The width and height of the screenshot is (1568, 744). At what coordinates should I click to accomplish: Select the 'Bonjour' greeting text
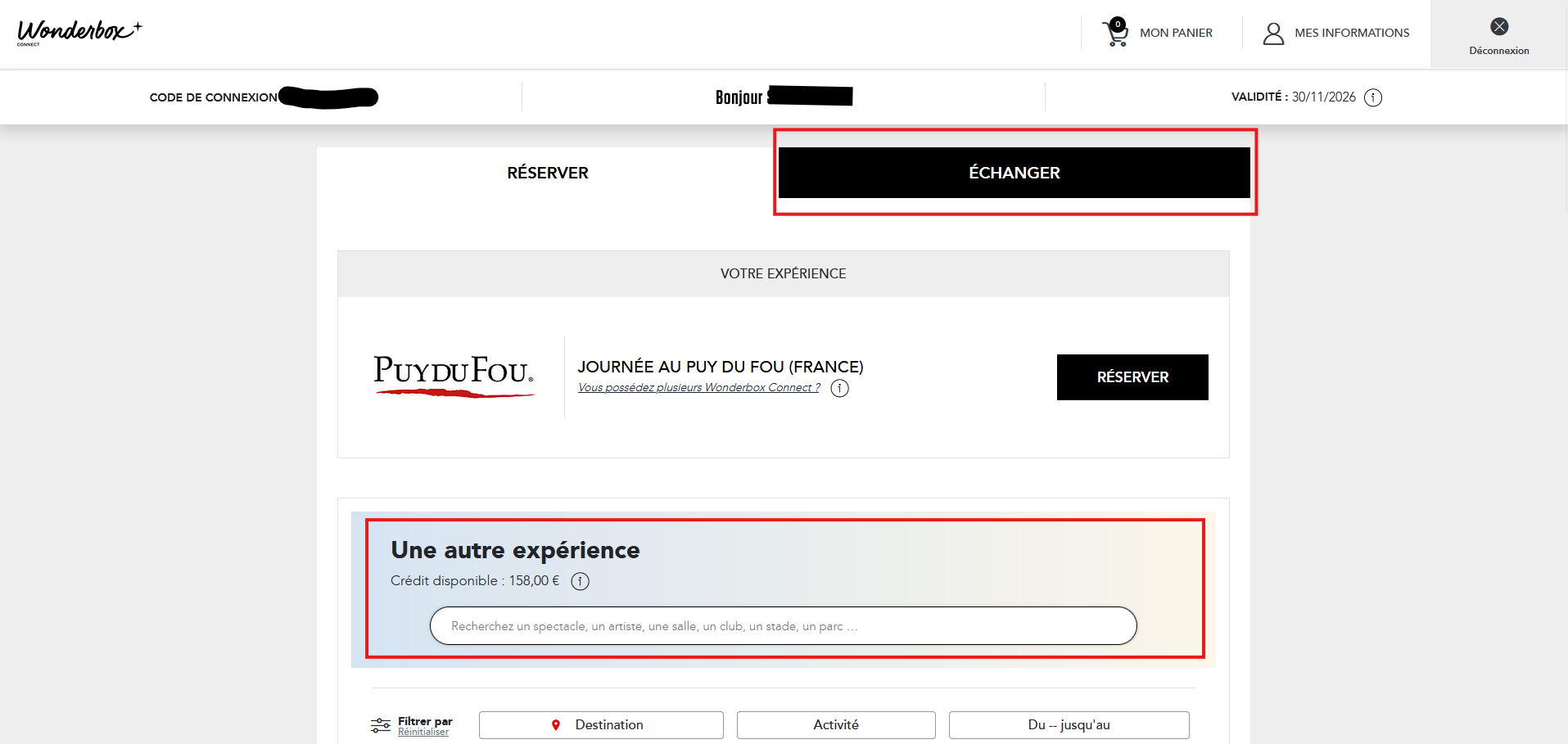click(x=739, y=97)
